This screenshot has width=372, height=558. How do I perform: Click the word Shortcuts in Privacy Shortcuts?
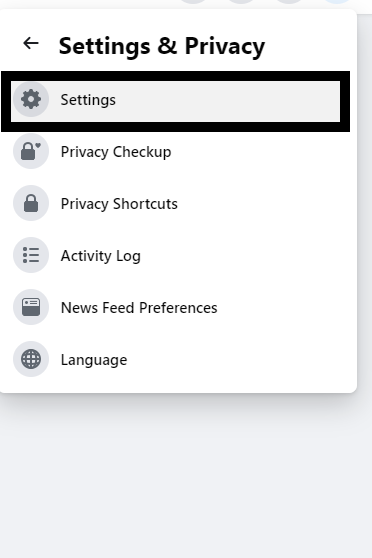[x=145, y=204]
